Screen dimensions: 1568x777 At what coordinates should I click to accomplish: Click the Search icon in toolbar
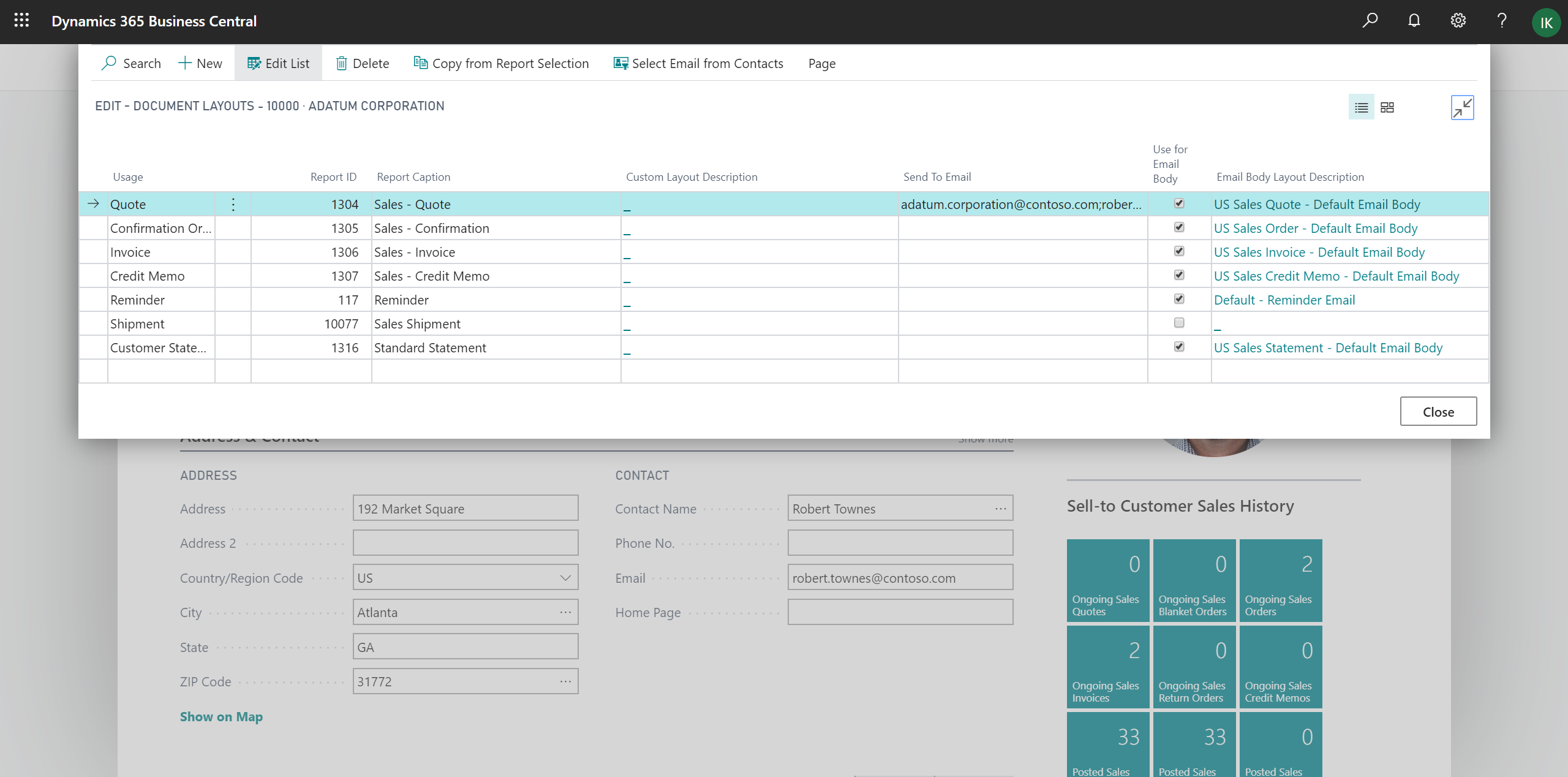click(x=109, y=63)
